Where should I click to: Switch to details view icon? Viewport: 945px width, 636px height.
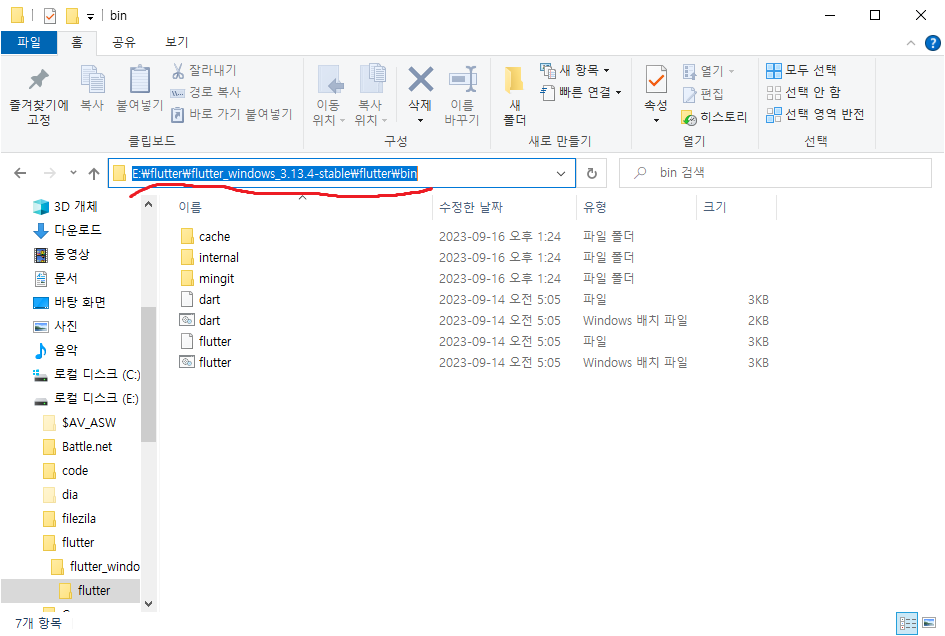point(907,623)
